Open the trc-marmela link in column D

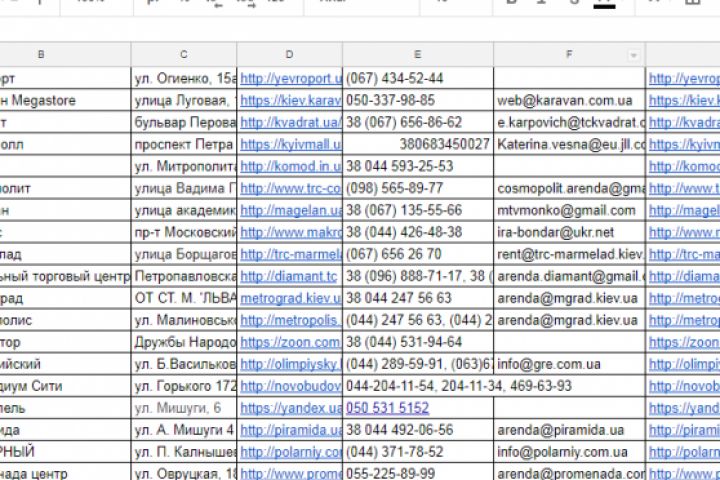291,254
